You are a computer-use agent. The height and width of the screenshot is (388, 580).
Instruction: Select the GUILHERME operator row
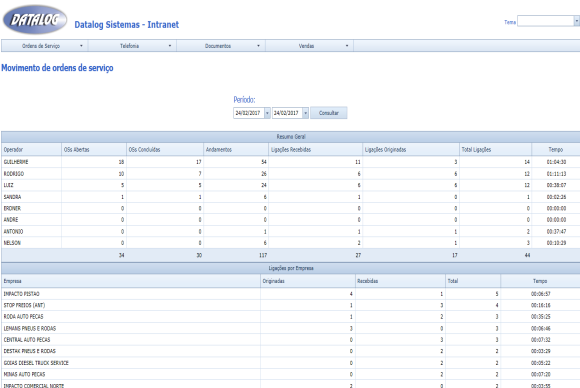(290, 162)
